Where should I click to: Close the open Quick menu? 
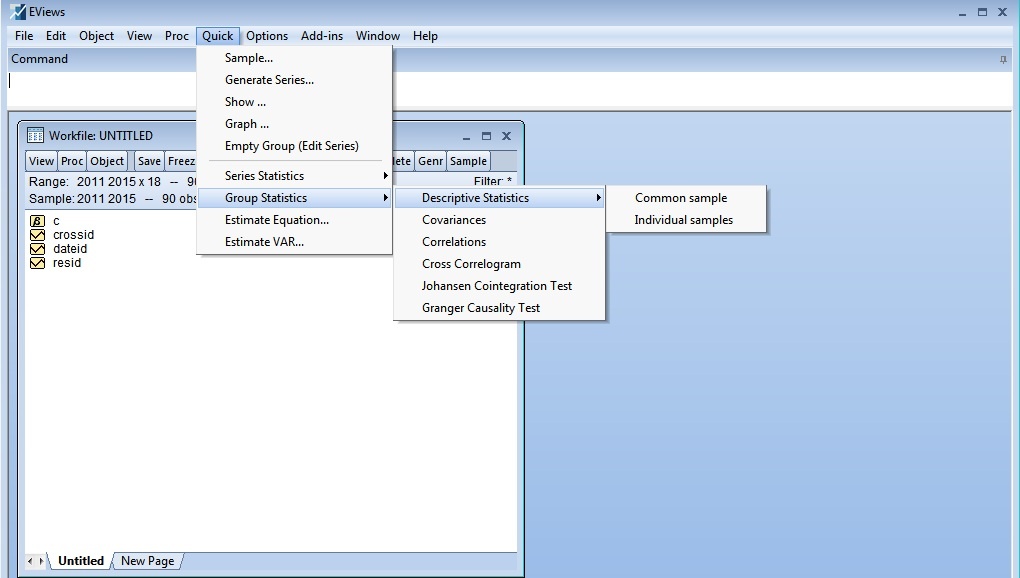click(x=217, y=36)
